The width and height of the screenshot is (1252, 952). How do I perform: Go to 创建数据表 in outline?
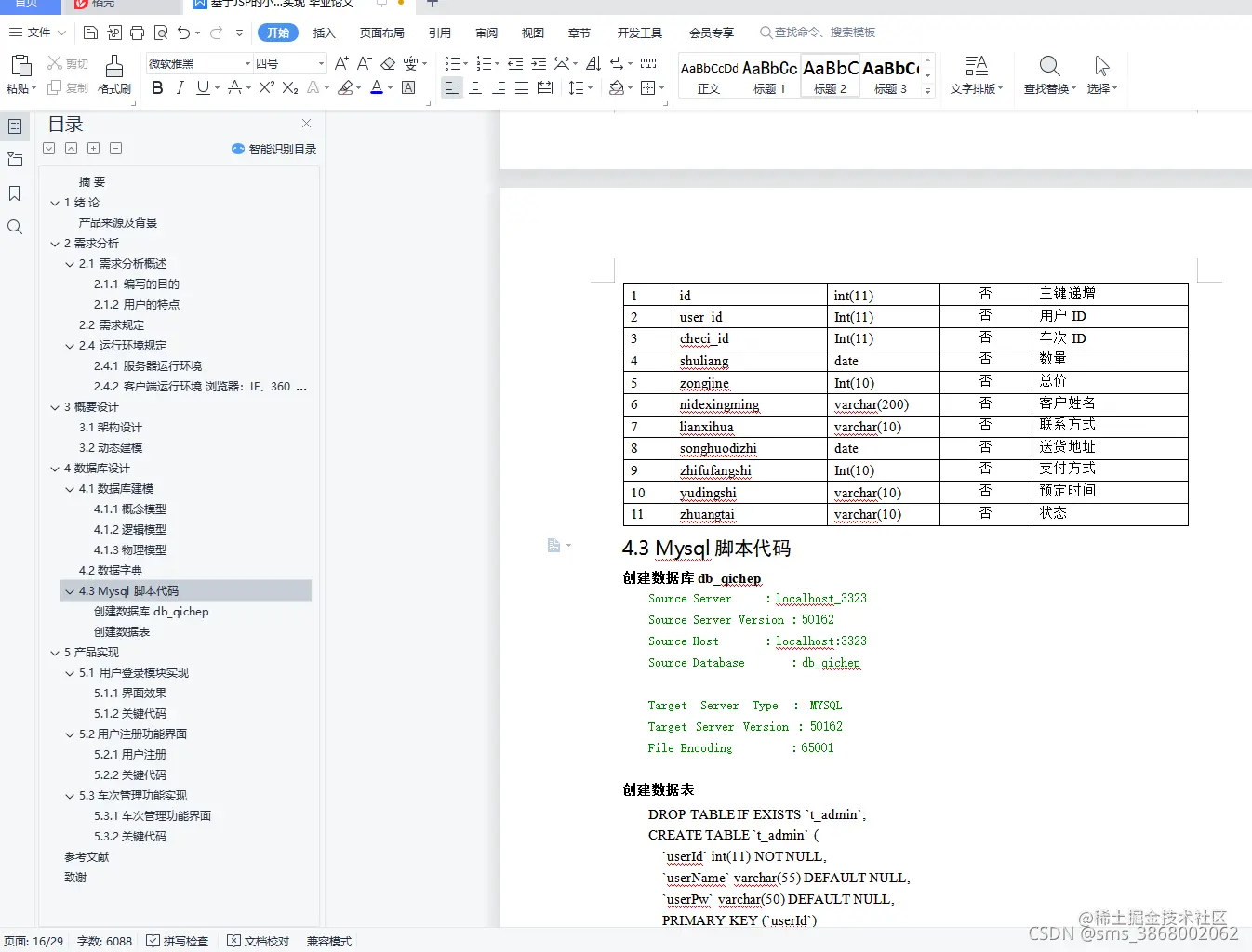pos(122,632)
